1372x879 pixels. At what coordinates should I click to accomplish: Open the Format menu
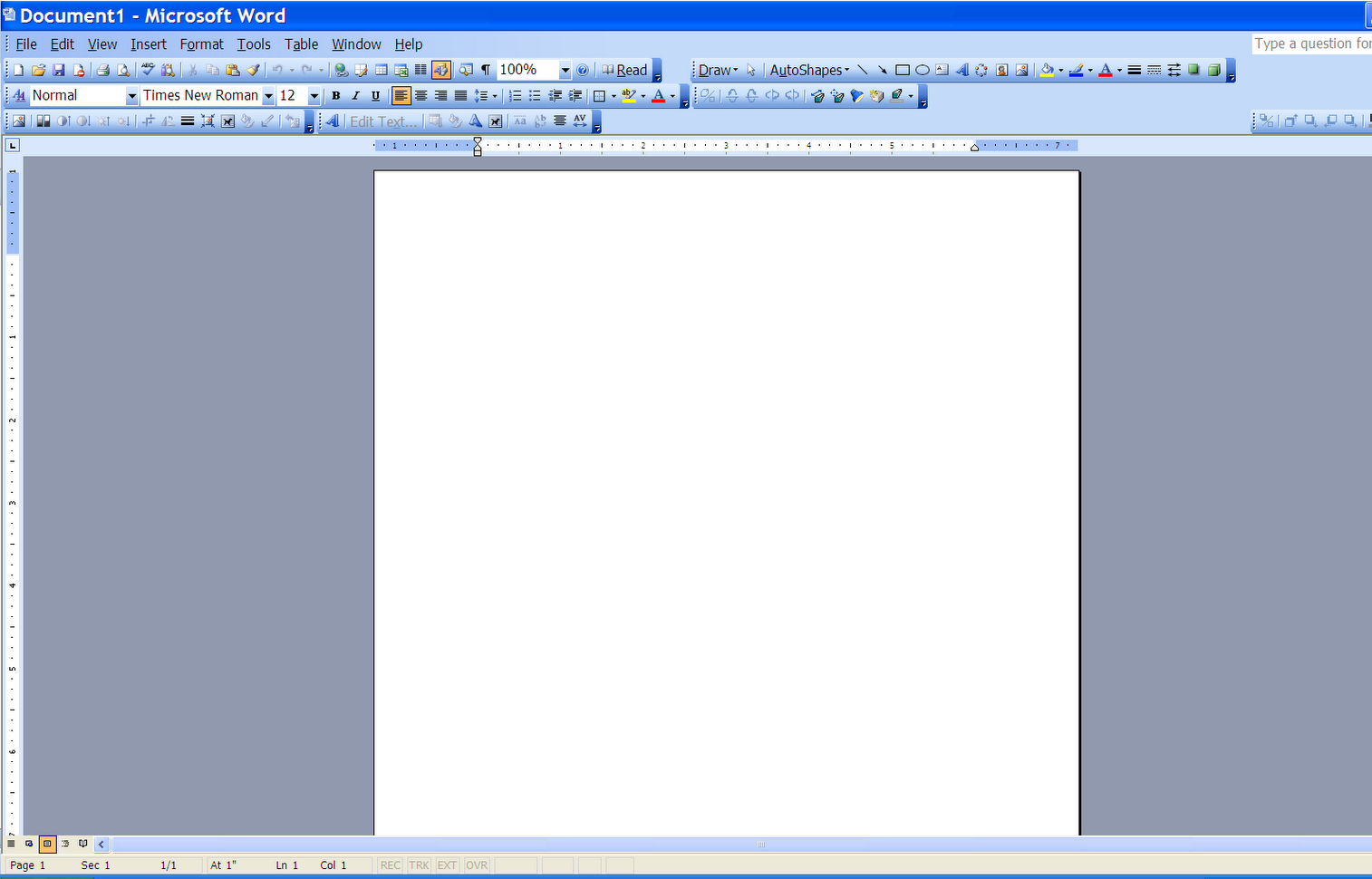pyautogui.click(x=201, y=43)
